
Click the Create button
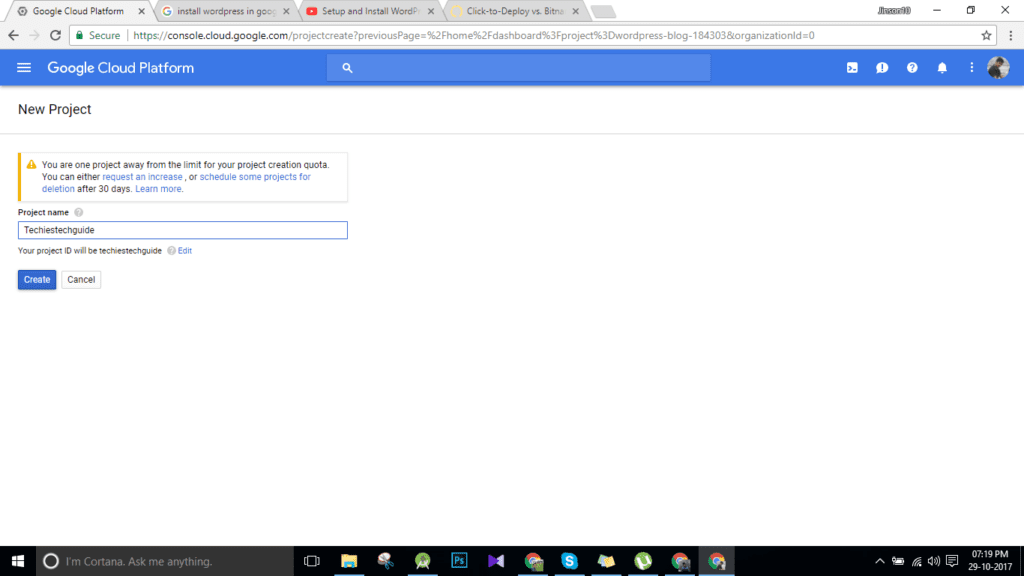(37, 280)
